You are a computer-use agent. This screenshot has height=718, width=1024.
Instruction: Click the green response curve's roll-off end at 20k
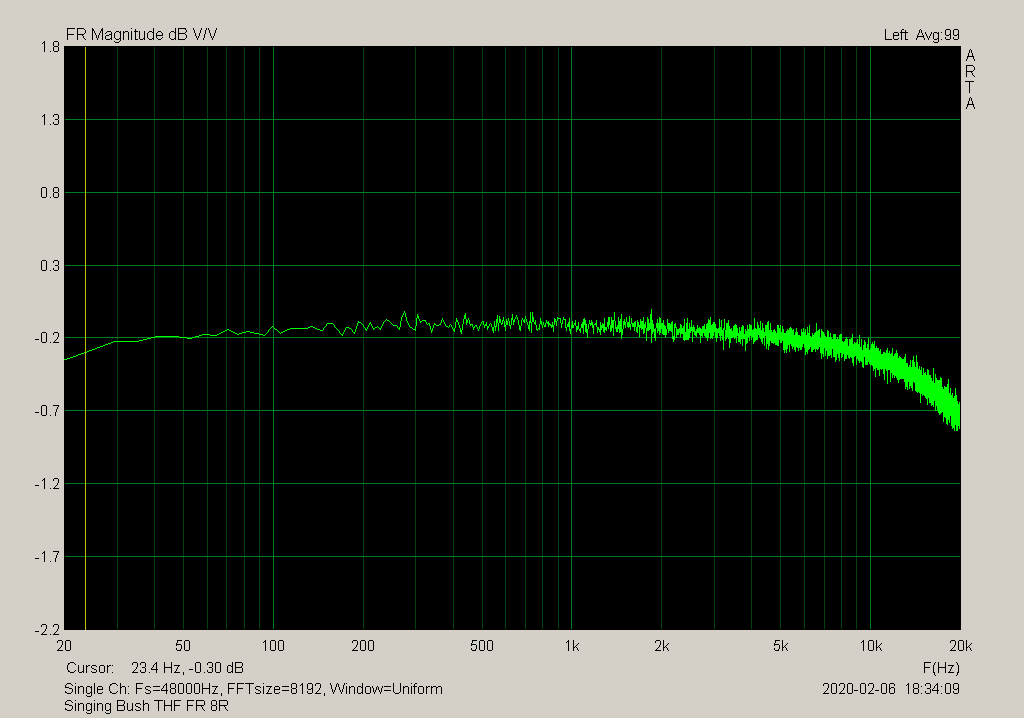[x=957, y=414]
